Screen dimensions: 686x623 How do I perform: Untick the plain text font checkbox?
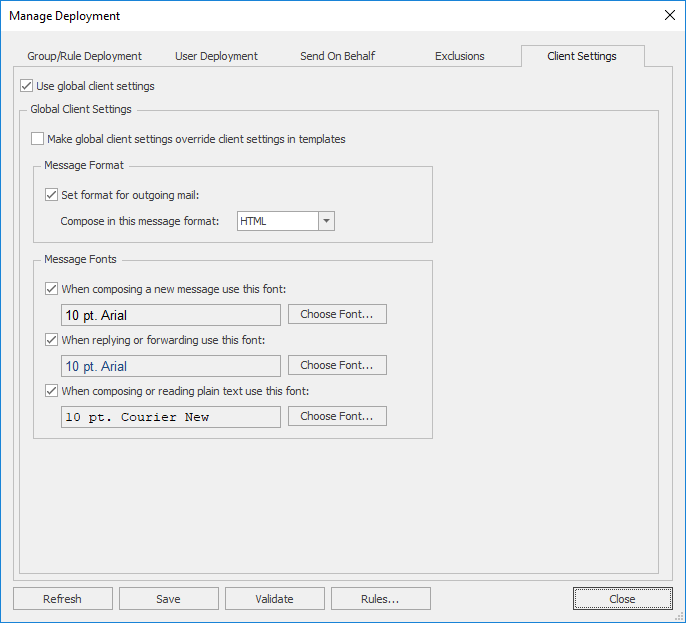click(x=52, y=391)
